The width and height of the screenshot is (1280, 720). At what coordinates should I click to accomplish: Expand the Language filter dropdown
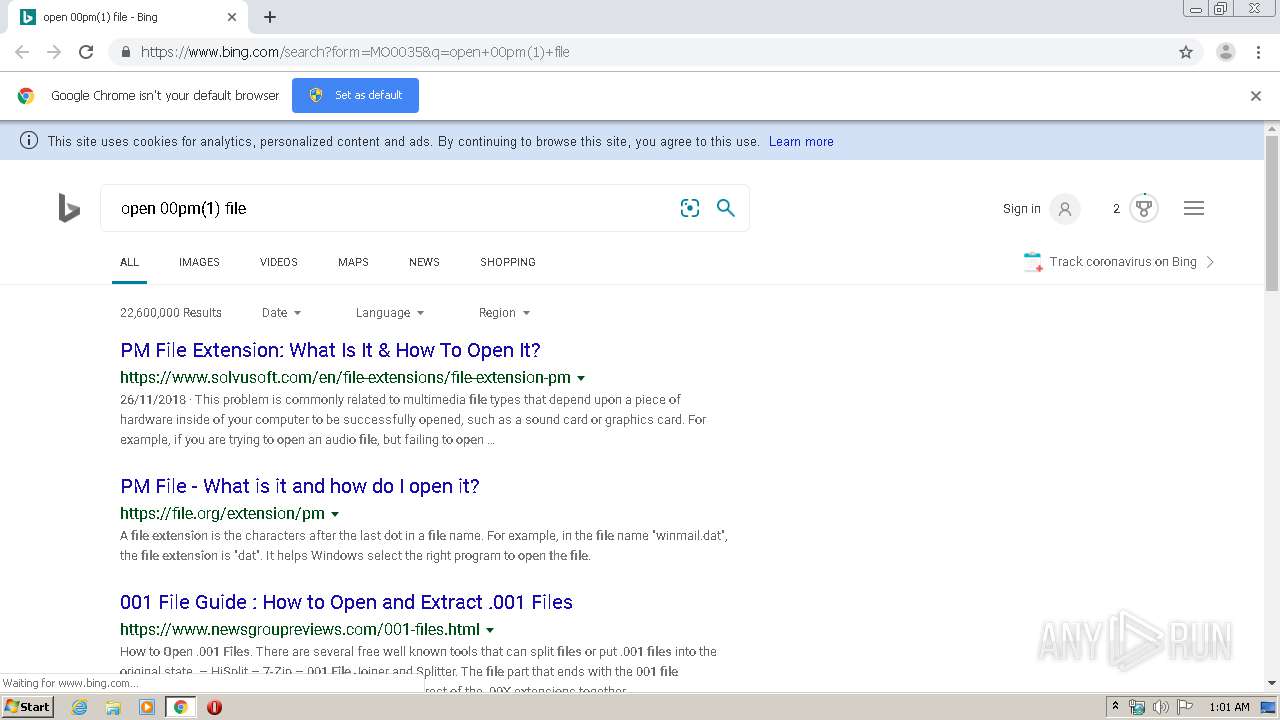point(390,313)
